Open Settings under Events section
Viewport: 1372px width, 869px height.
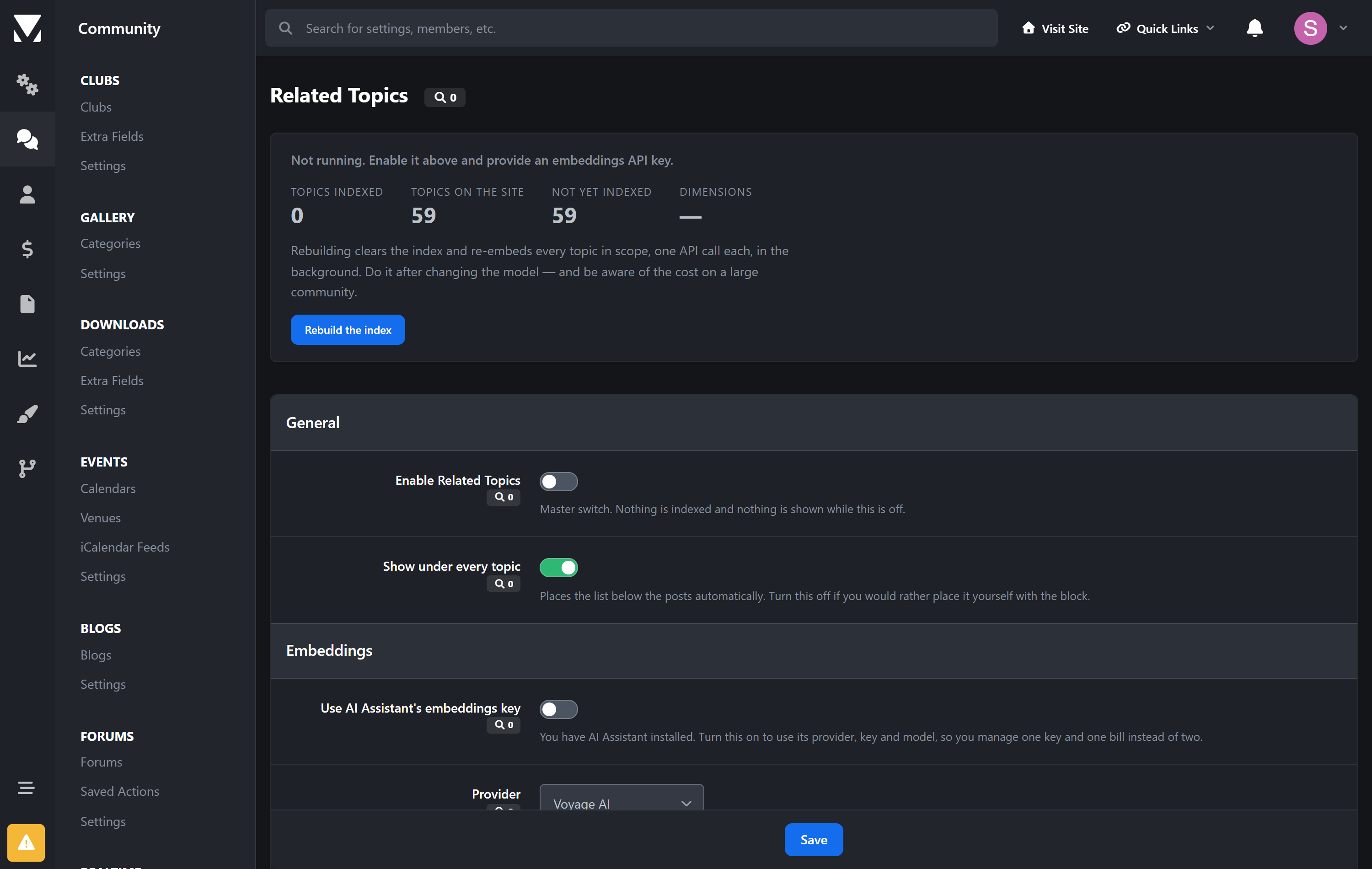coord(103,577)
